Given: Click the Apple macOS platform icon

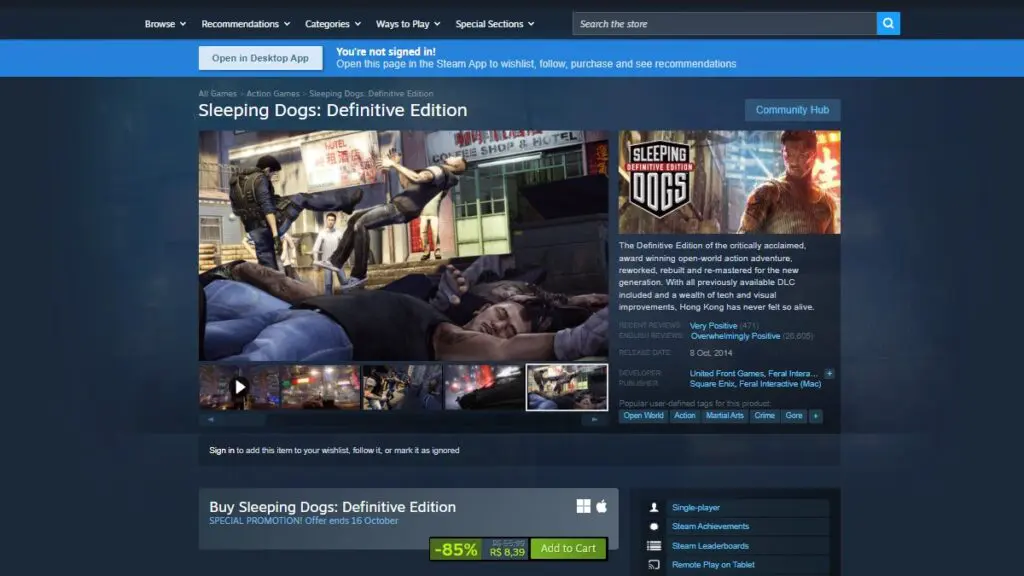Looking at the screenshot, I should tap(602, 506).
